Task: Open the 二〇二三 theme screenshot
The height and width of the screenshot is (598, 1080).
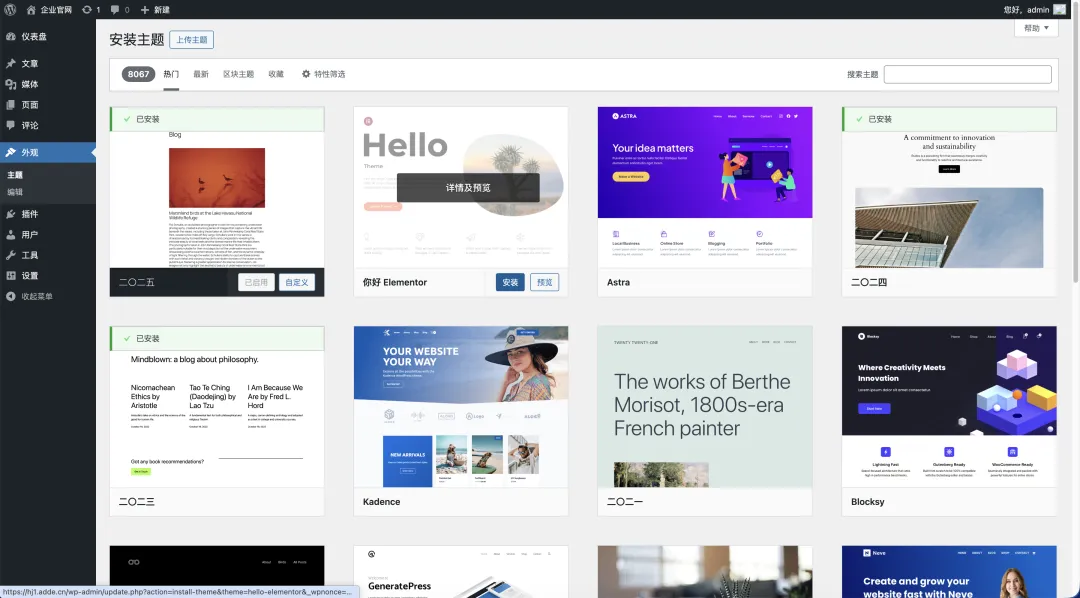Action: pyautogui.click(x=217, y=419)
